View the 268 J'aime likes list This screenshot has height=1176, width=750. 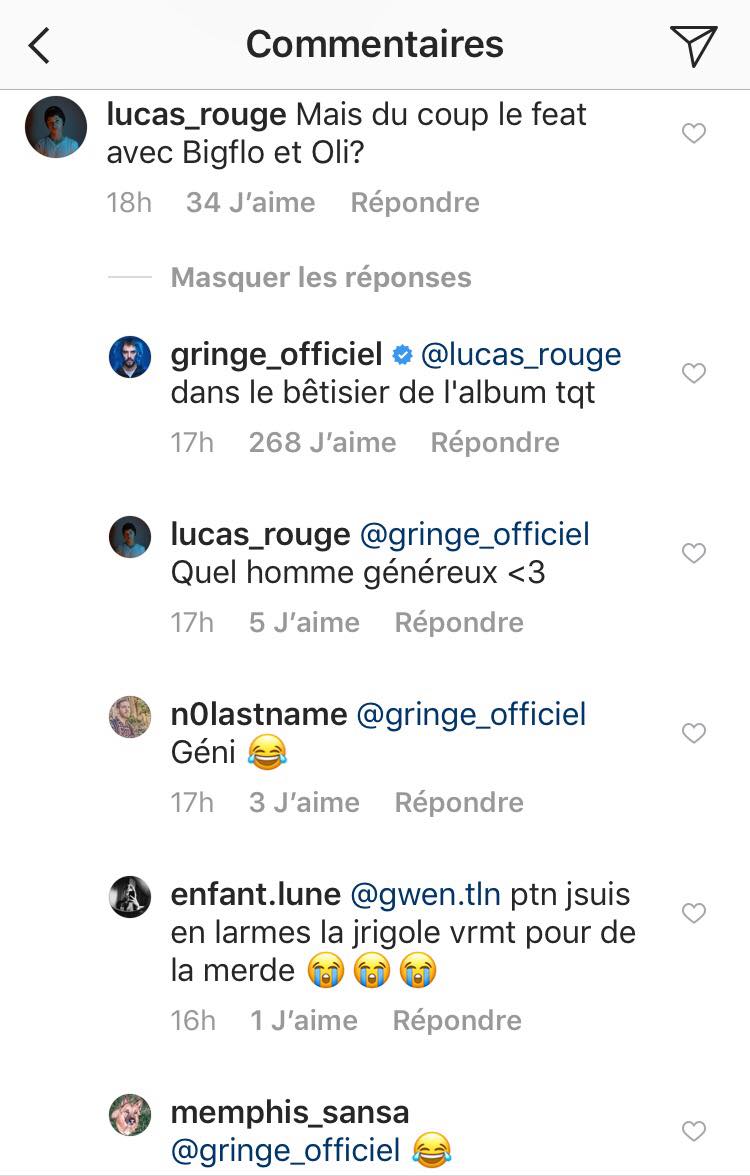pyautogui.click(x=322, y=443)
